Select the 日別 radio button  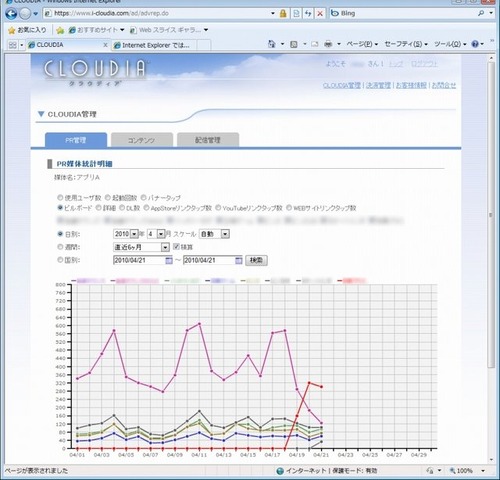(x=60, y=234)
